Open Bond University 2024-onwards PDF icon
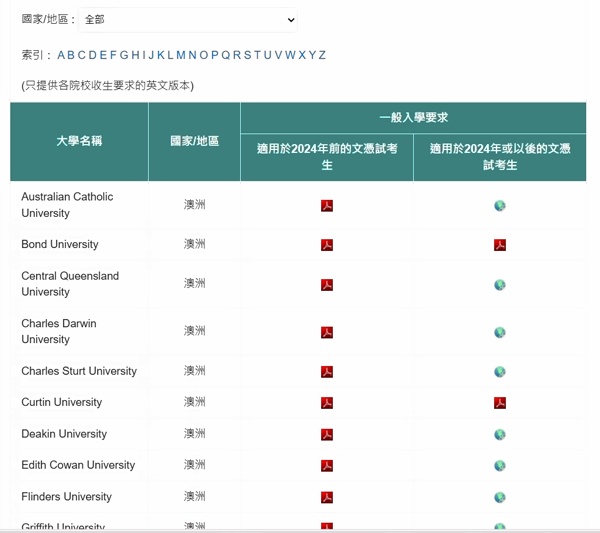This screenshot has height=533, width=600. click(x=500, y=244)
